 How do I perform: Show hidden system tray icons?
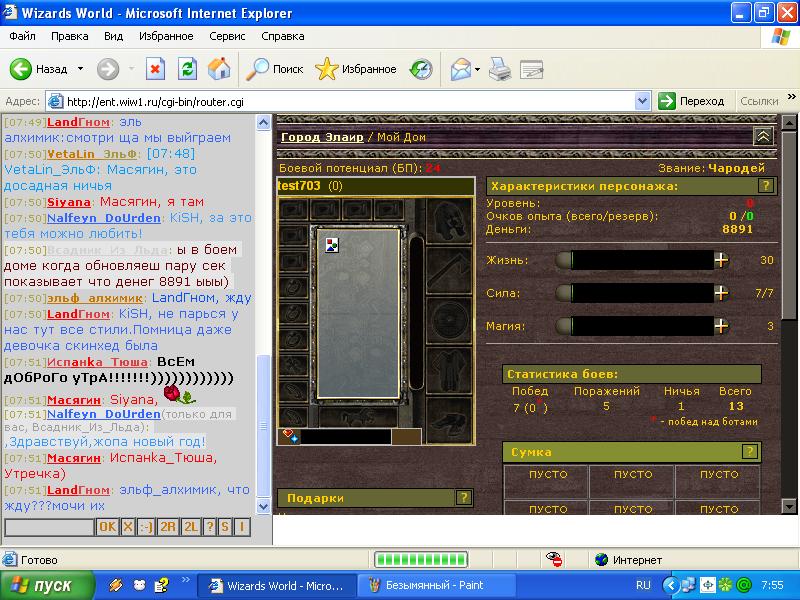coord(671,585)
